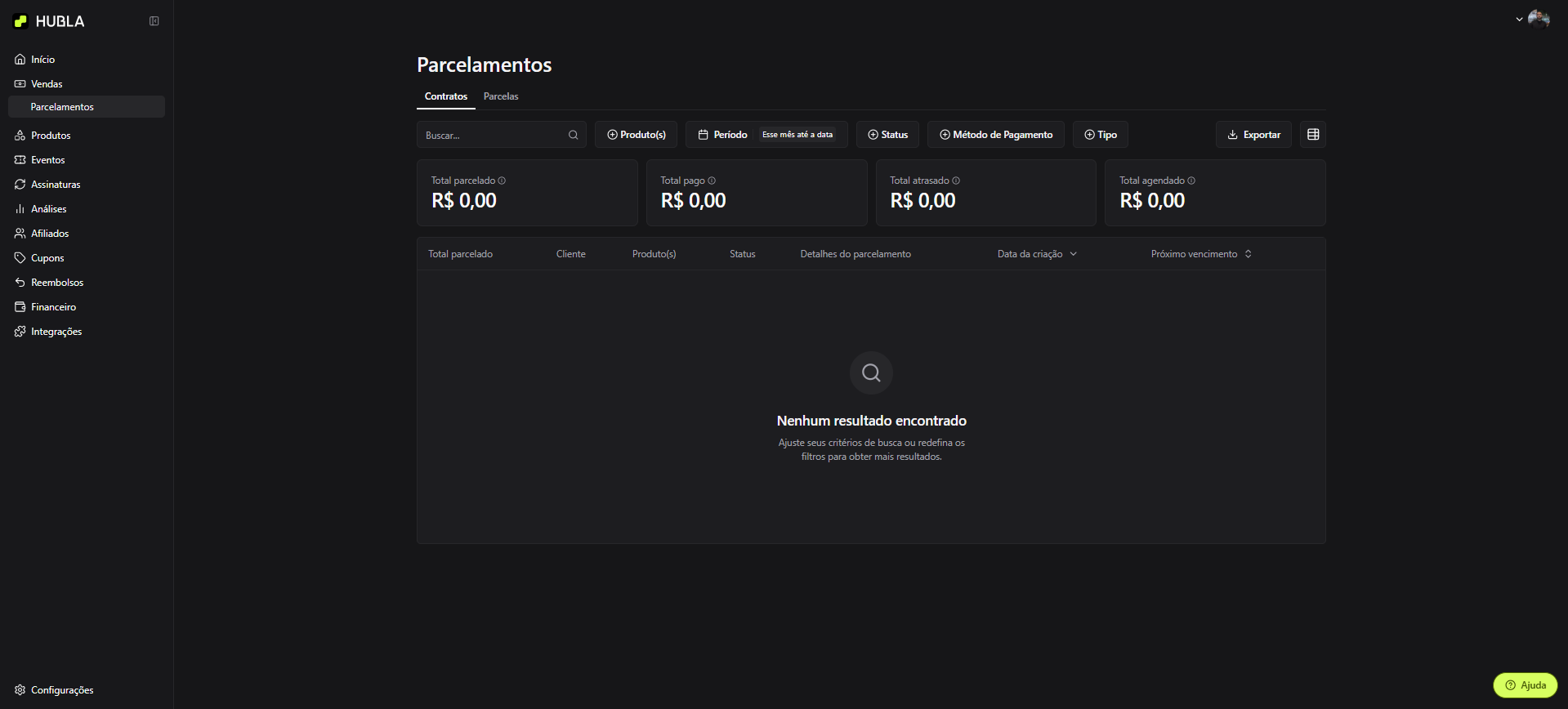Viewport: 1568px width, 709px height.
Task: Expand the Status filter
Action: pos(887,135)
